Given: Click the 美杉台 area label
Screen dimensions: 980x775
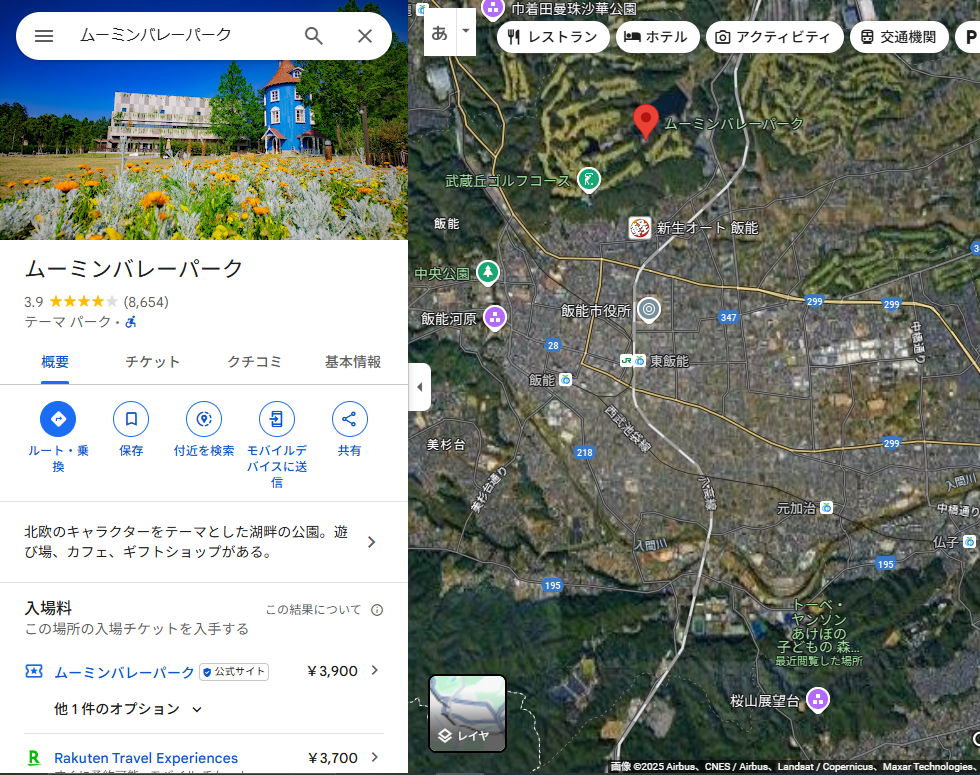Looking at the screenshot, I should point(446,444).
